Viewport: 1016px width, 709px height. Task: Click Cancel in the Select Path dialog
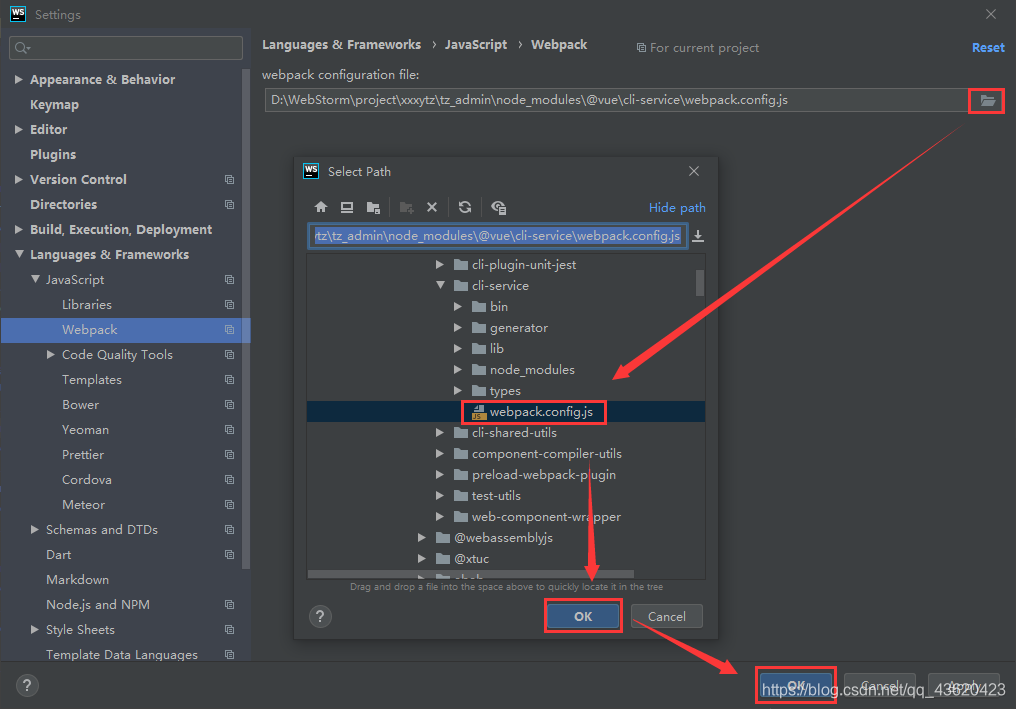[667, 616]
